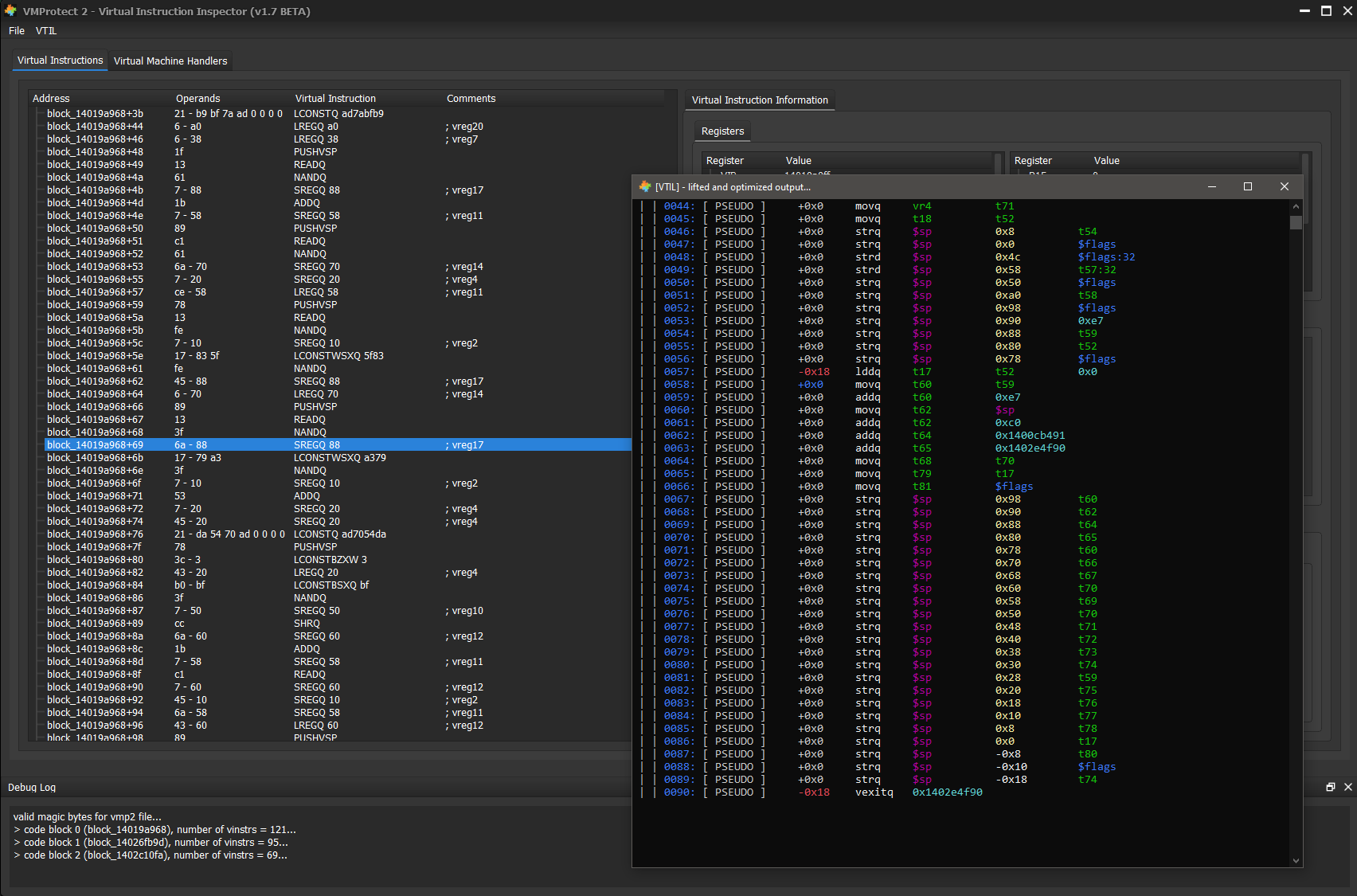
Task: Open the VTIL menu
Action: (46, 31)
